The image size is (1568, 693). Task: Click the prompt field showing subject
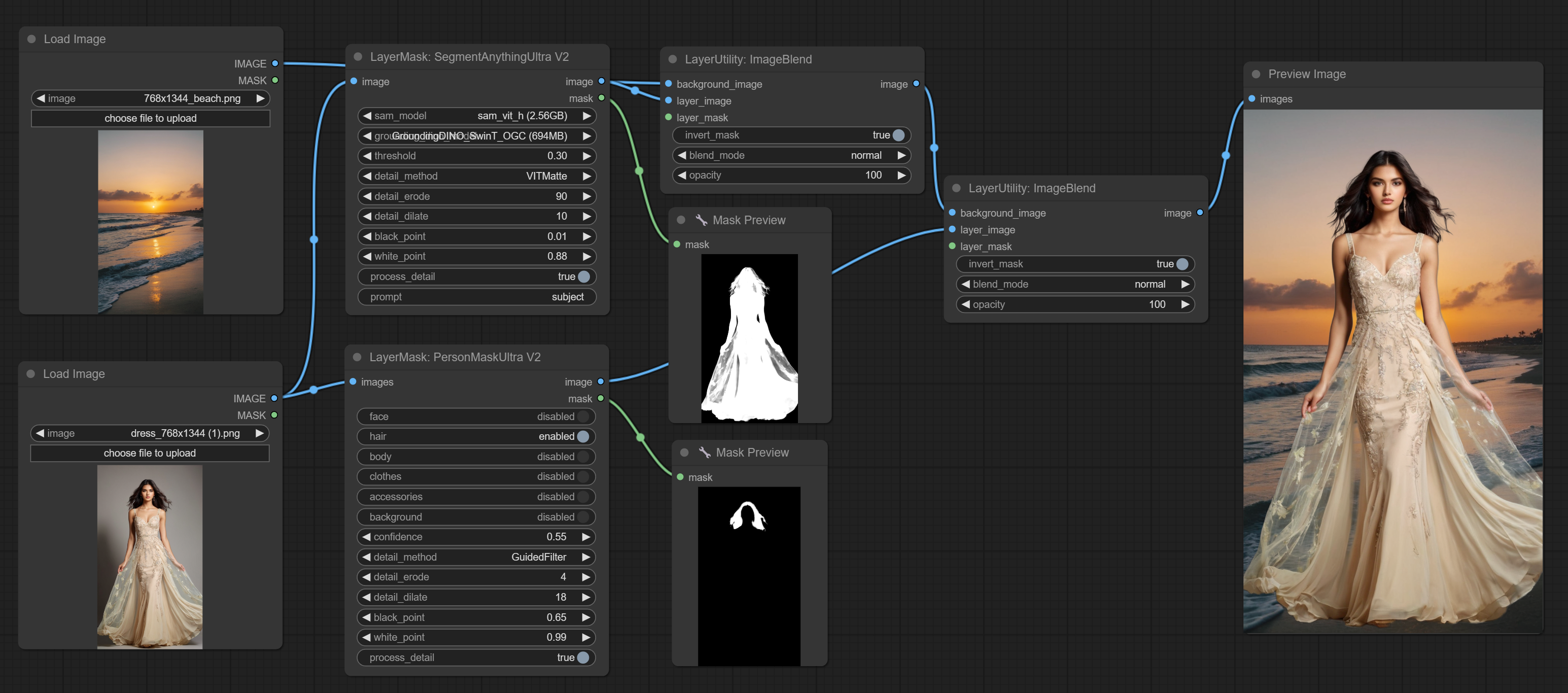click(x=477, y=297)
